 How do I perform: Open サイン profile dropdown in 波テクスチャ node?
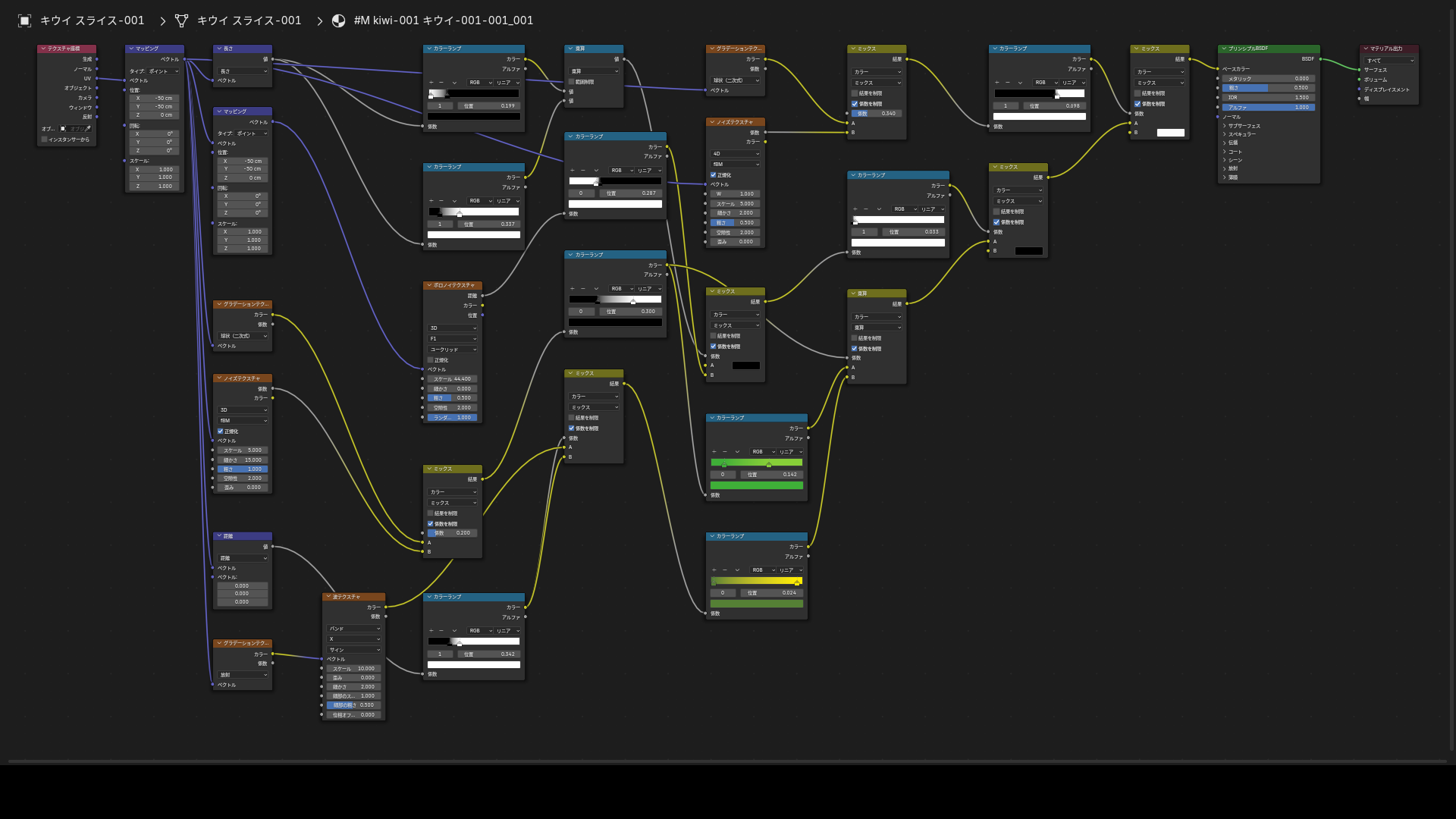pyautogui.click(x=354, y=650)
